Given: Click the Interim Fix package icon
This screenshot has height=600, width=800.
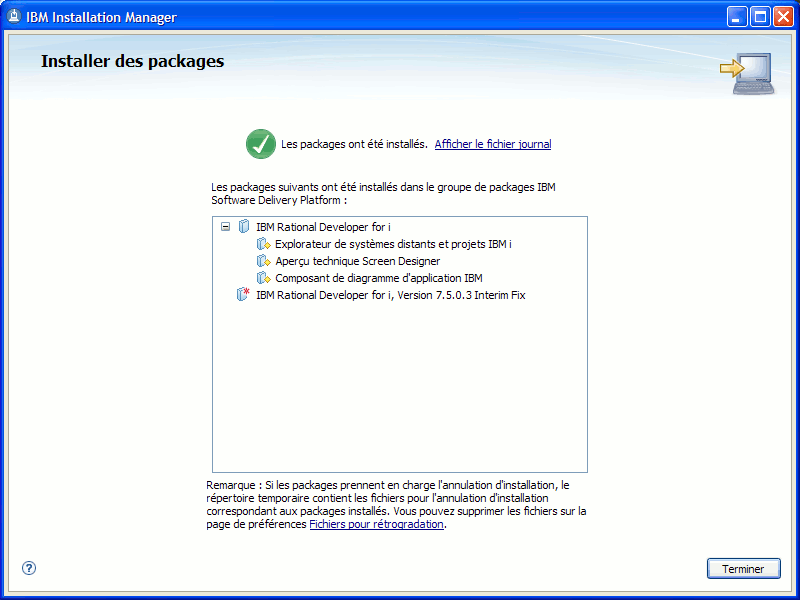Looking at the screenshot, I should (x=243, y=295).
